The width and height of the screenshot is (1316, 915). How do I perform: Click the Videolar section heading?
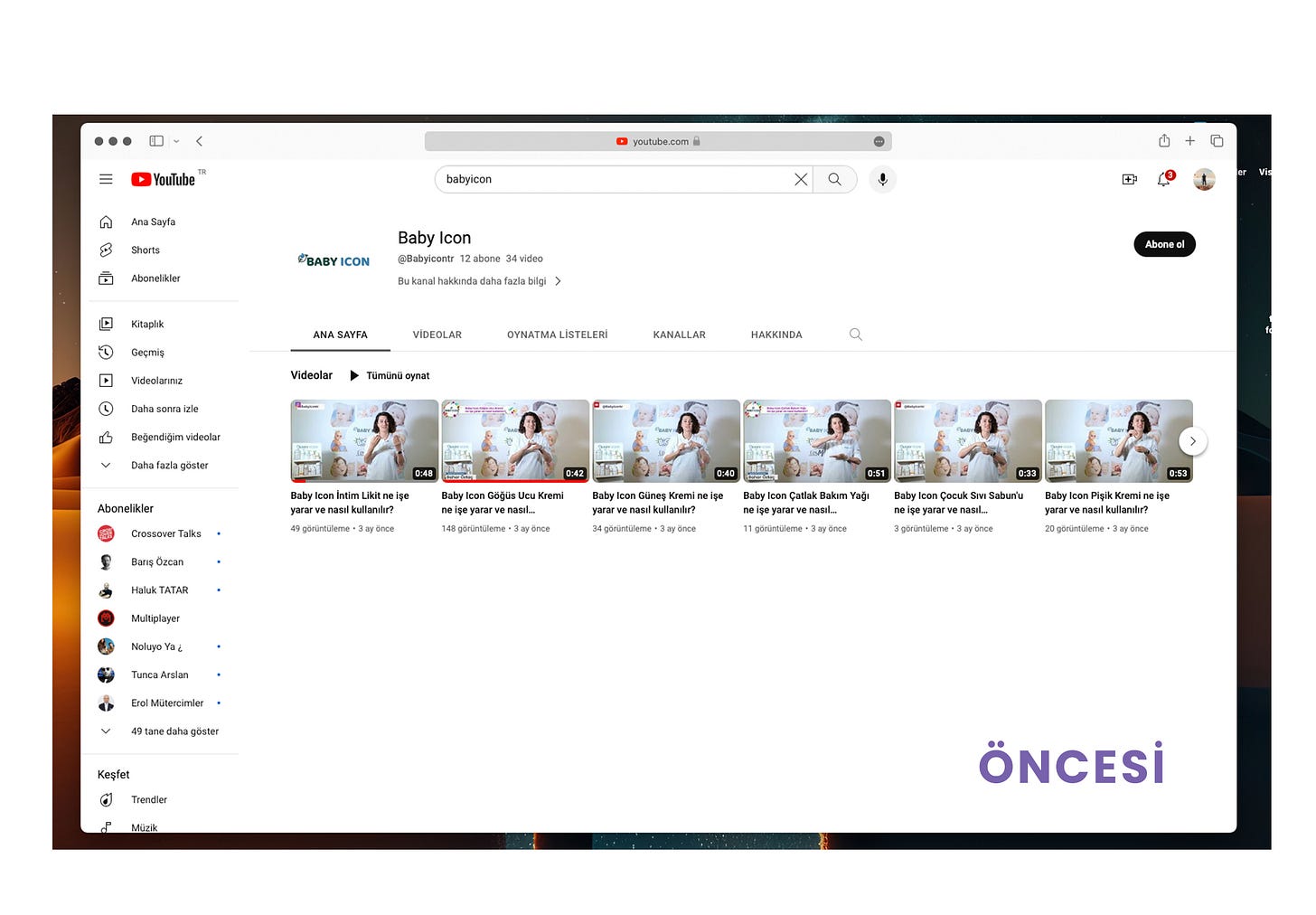point(312,375)
